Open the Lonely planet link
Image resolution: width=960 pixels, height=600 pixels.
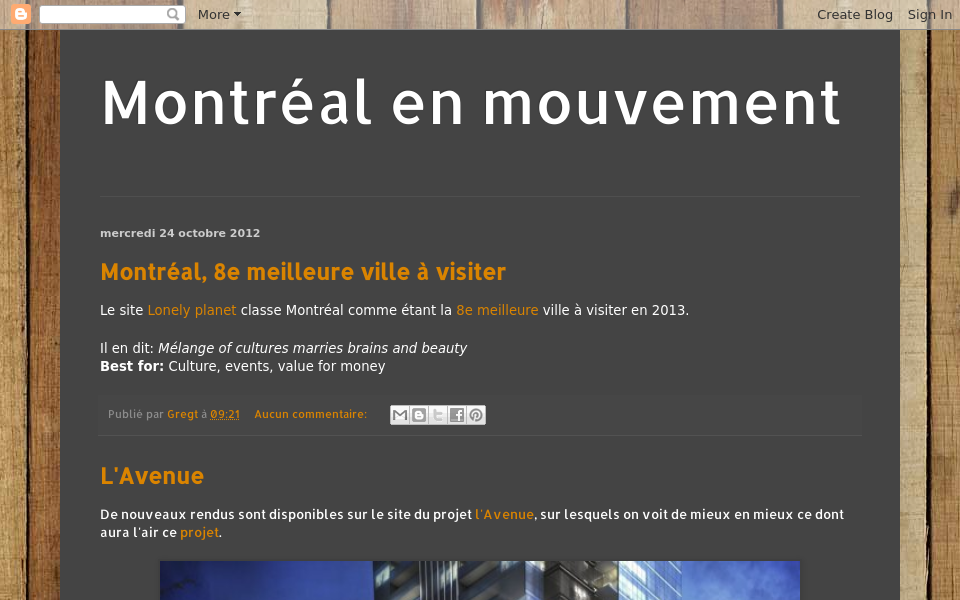click(x=192, y=310)
